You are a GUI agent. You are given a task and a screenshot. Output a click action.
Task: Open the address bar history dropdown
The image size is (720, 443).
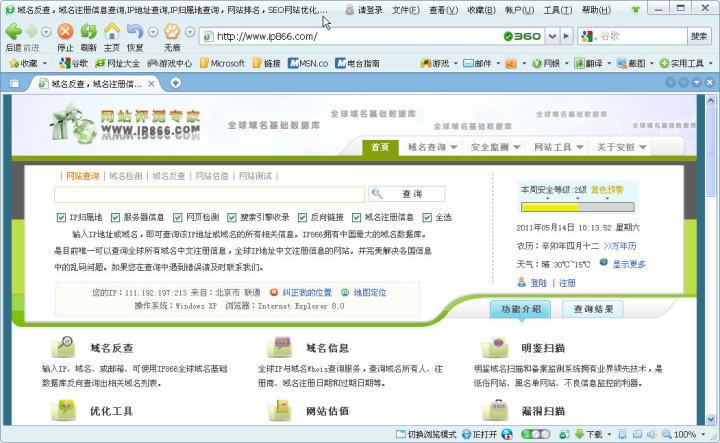coord(552,36)
